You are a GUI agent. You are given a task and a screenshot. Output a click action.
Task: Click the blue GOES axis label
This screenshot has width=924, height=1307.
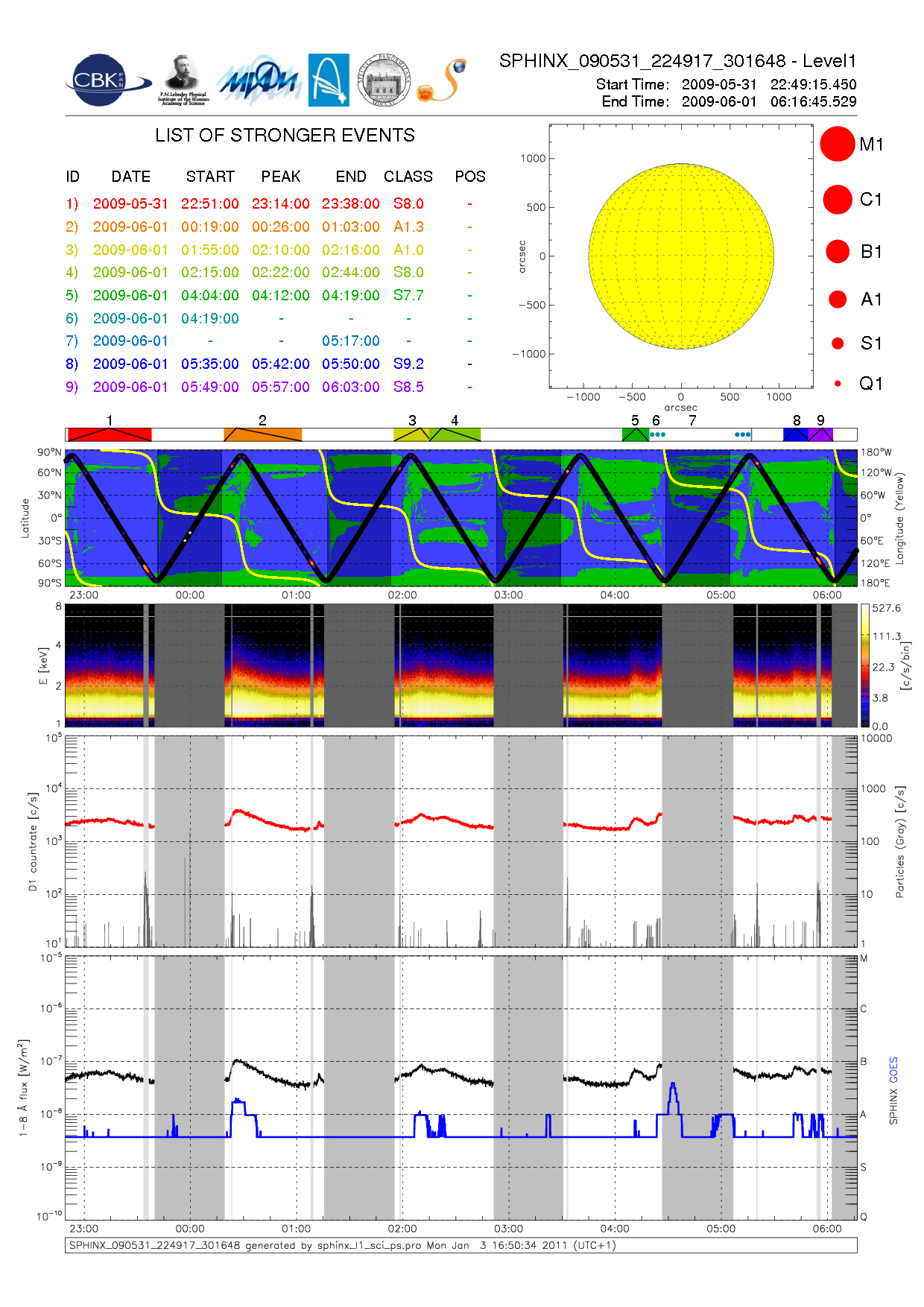coord(893,1069)
